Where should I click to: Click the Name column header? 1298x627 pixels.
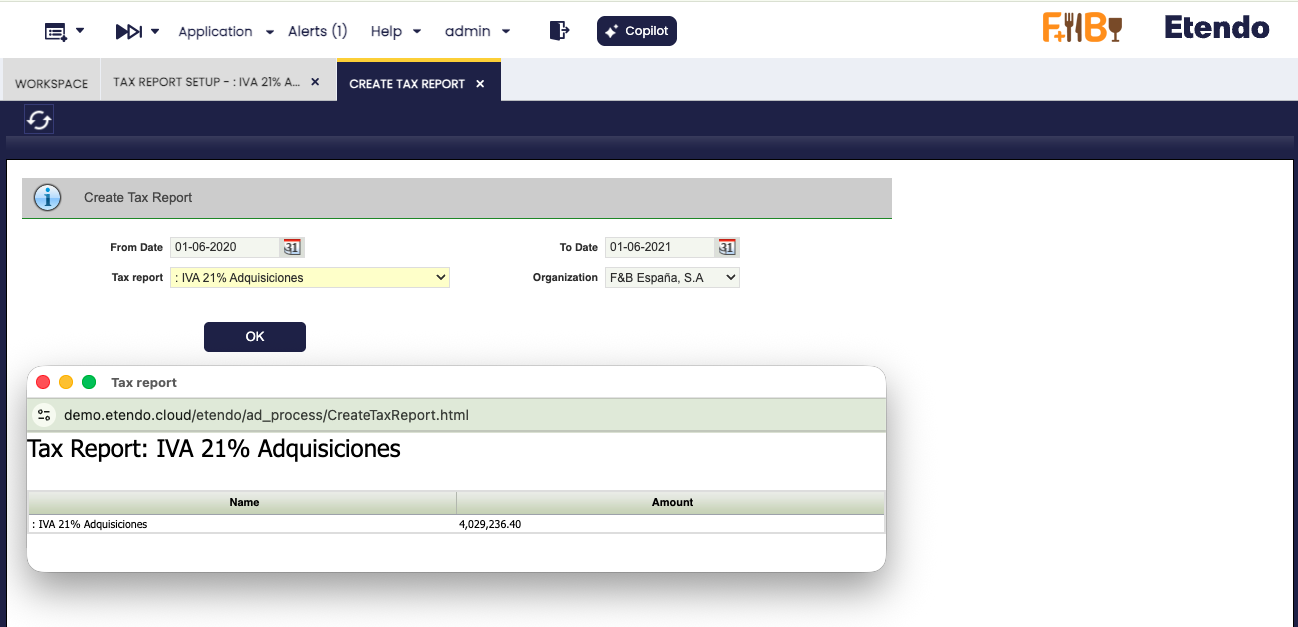243,502
